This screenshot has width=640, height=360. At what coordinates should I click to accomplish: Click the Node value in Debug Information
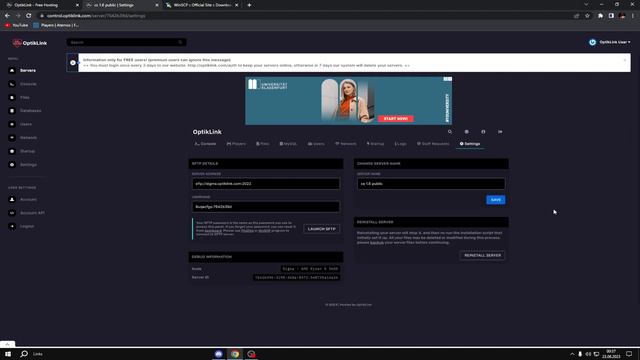[311, 269]
